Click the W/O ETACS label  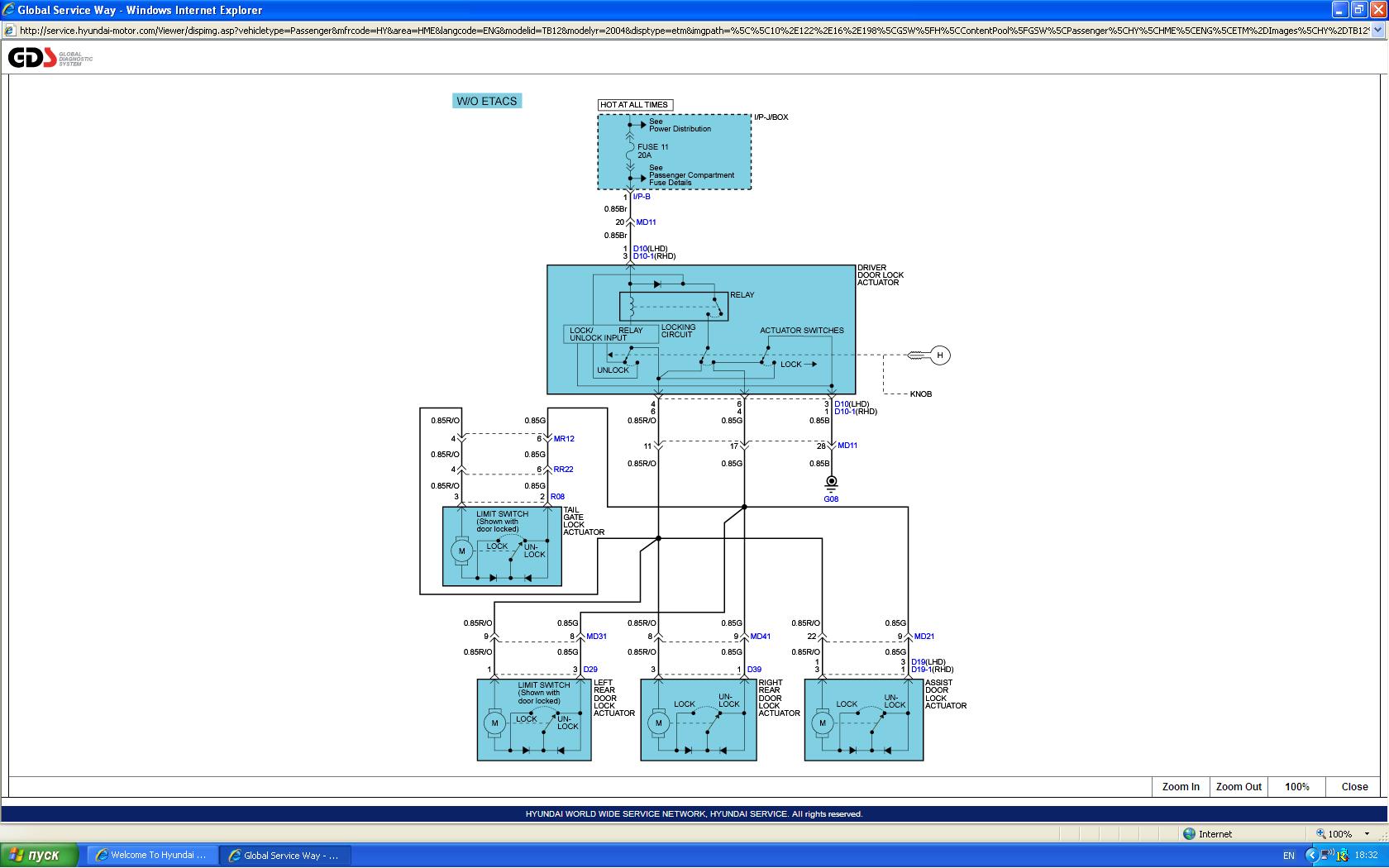tap(487, 101)
